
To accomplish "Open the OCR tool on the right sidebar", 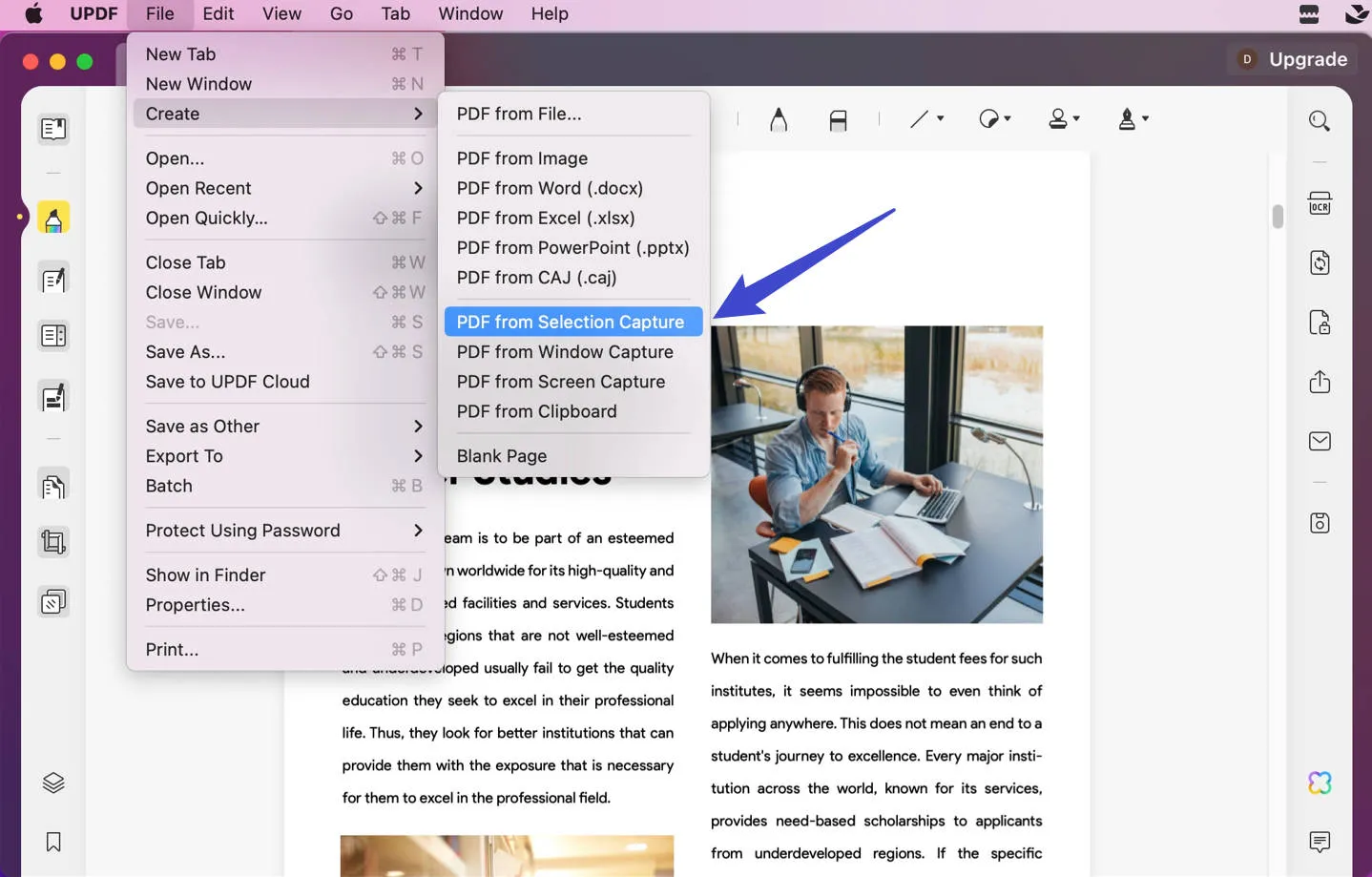I will pos(1320,202).
